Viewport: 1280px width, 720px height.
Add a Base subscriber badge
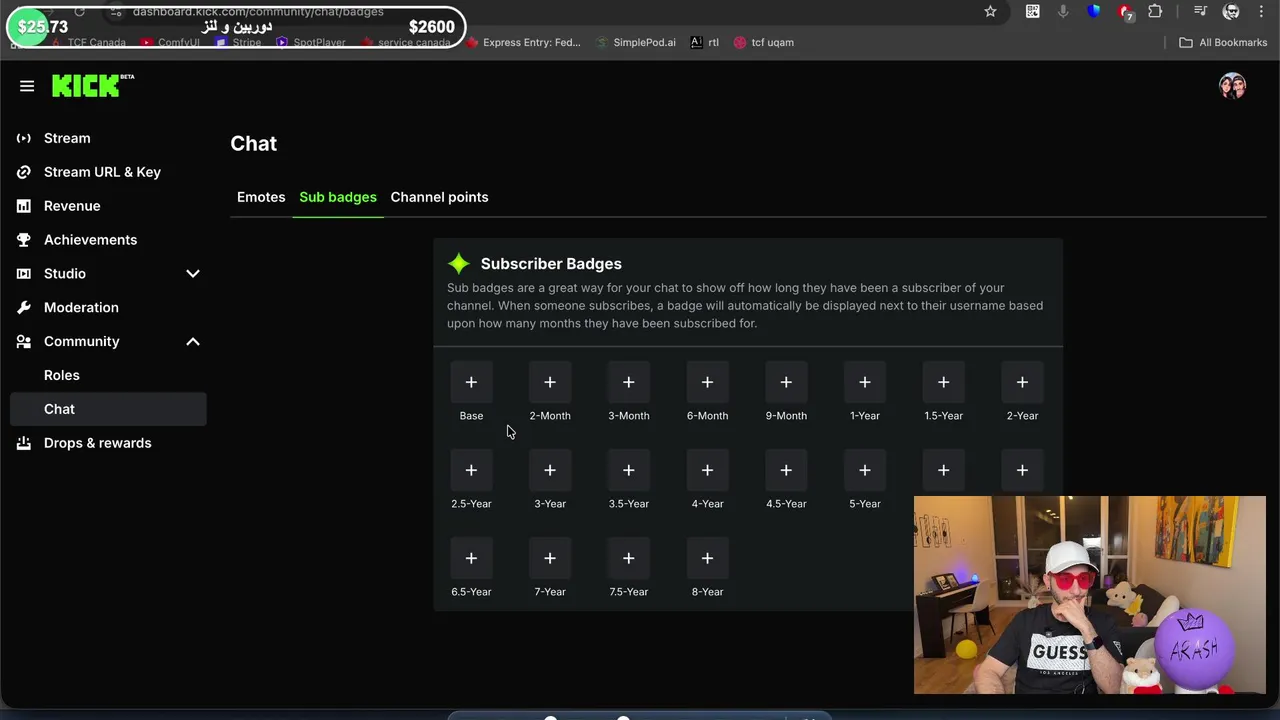[471, 382]
